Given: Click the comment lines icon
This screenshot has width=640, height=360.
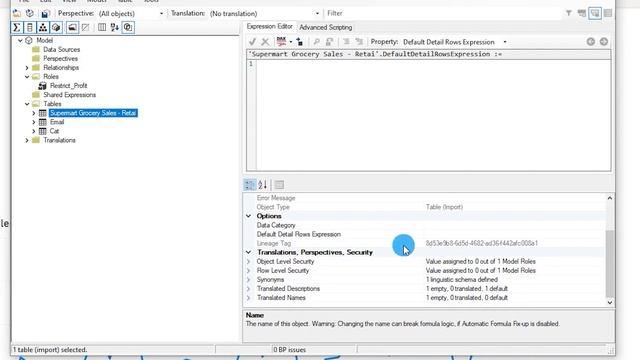Looking at the screenshot, I should click(346, 42).
